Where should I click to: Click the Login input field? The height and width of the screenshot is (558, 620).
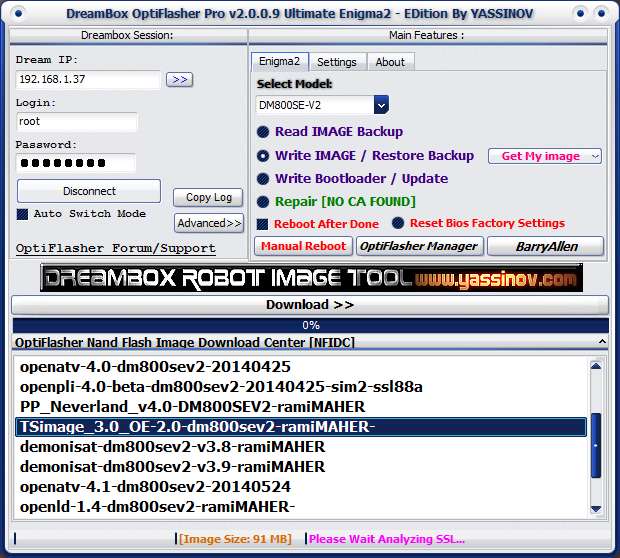click(x=77, y=122)
